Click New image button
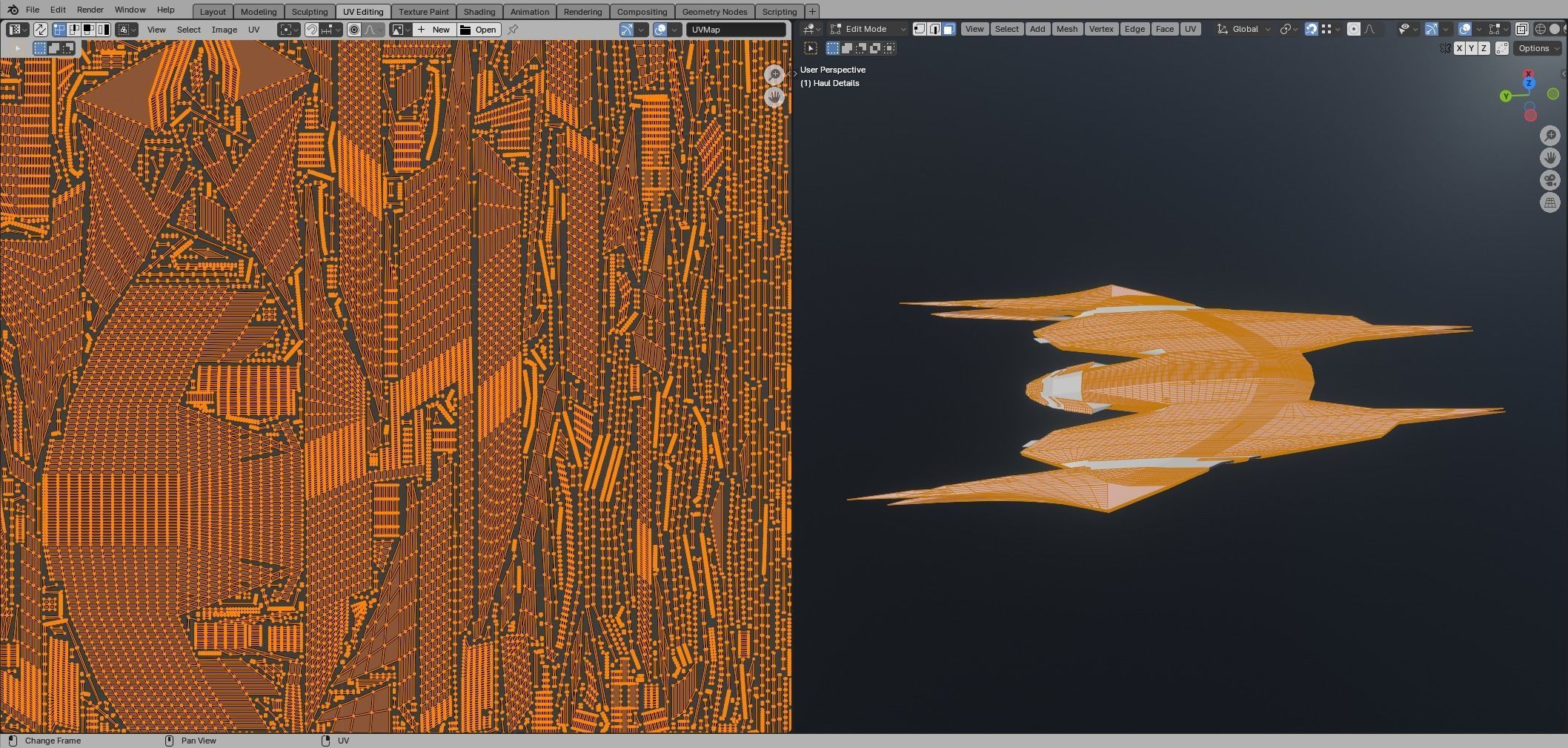Screen dimensions: 1568x748 coord(434,30)
